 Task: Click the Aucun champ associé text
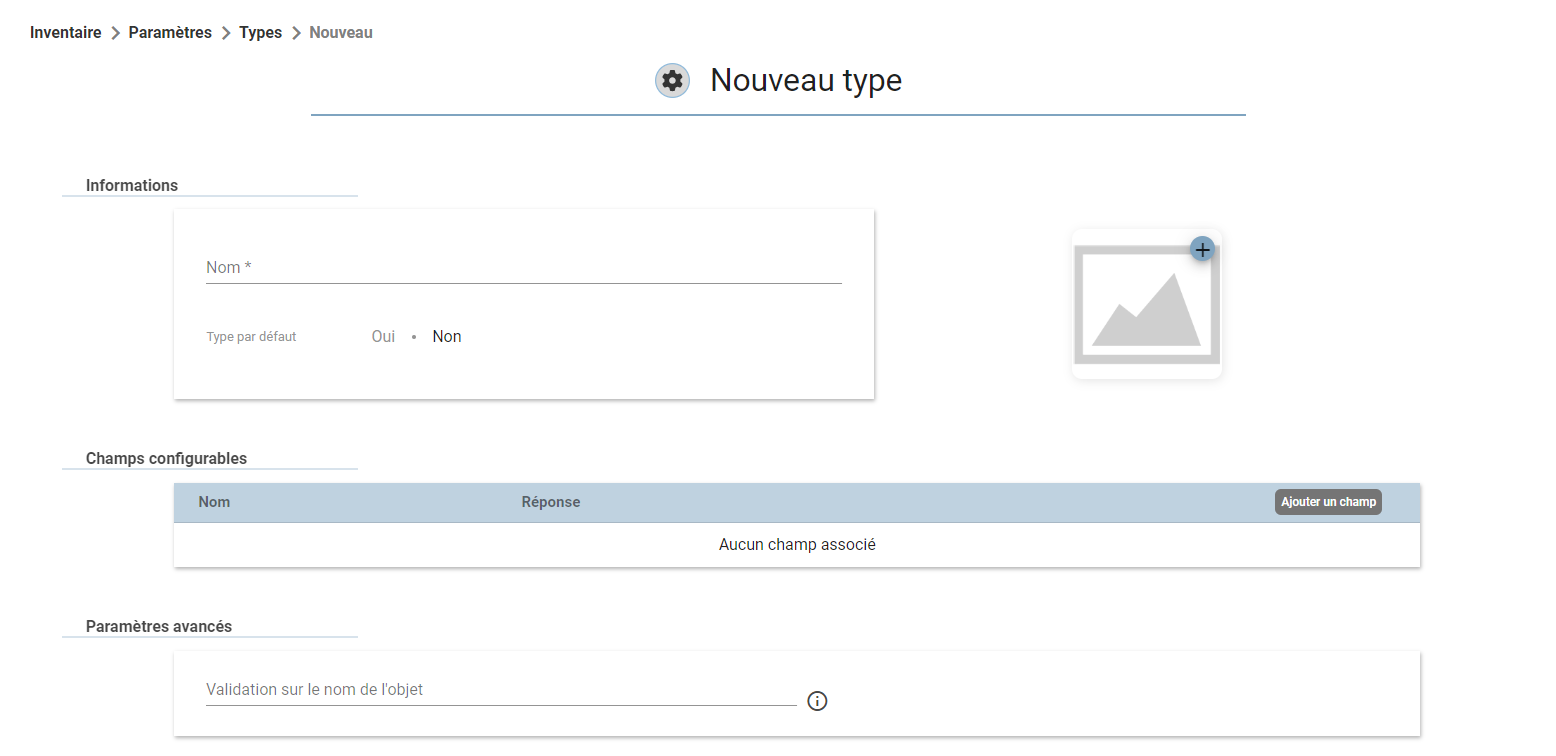pyautogui.click(x=797, y=545)
